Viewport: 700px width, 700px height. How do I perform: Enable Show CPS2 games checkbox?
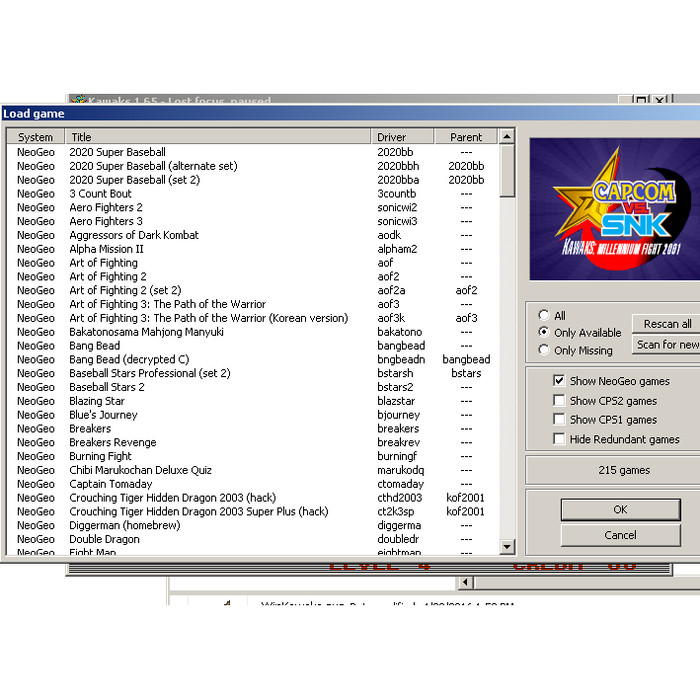[x=559, y=400]
